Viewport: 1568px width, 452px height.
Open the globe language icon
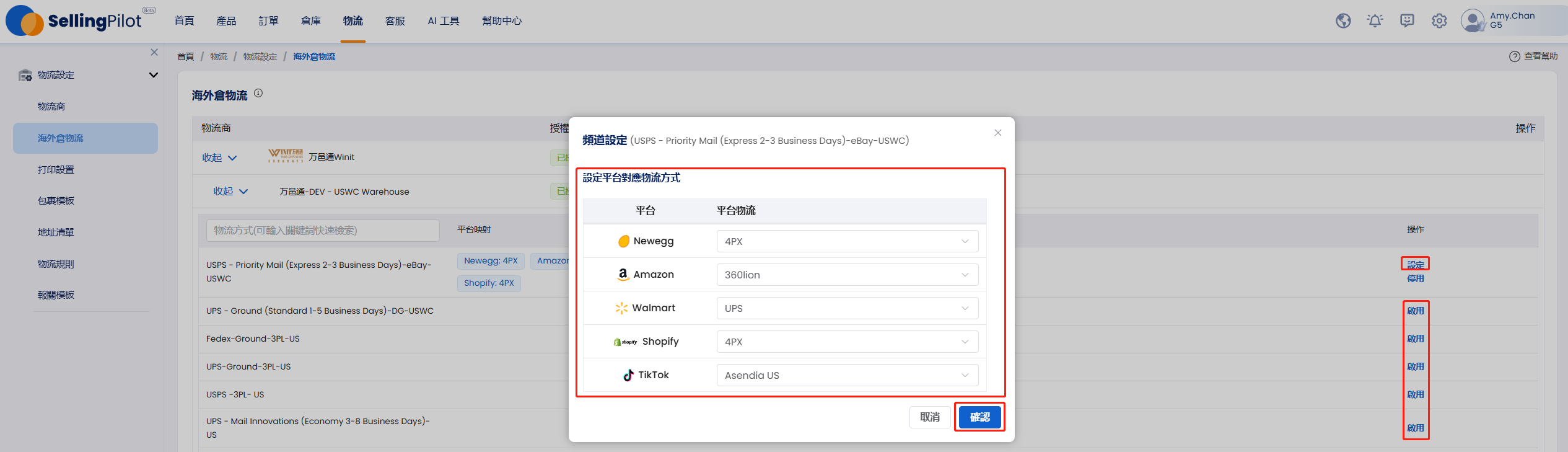point(1343,21)
